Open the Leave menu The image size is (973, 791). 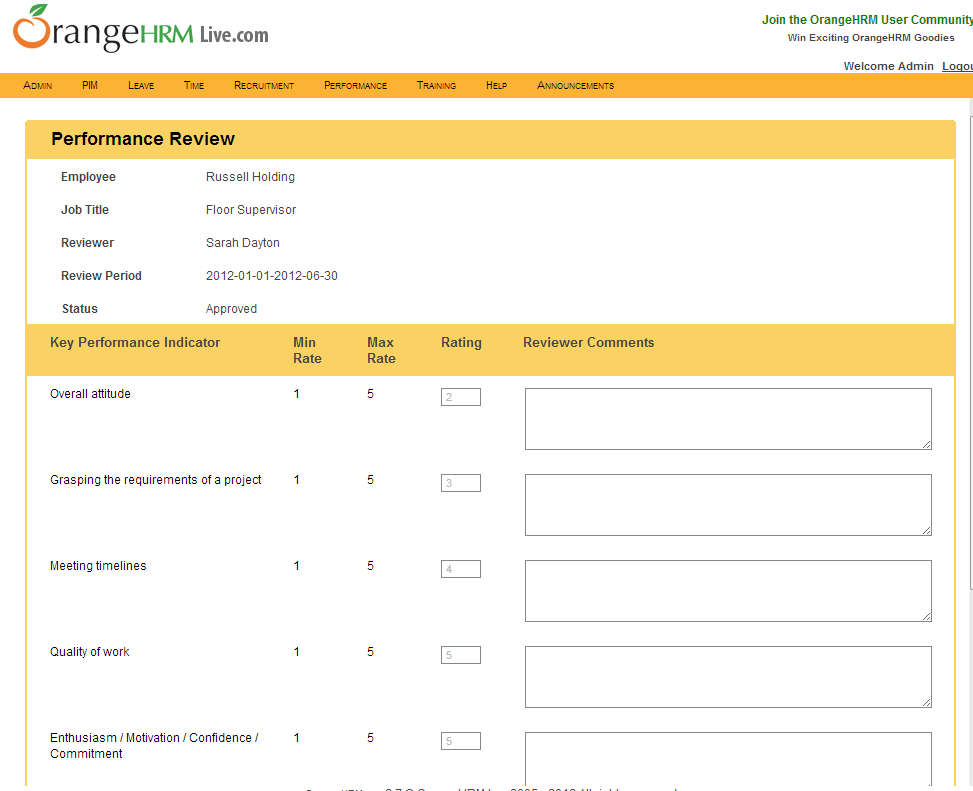coord(141,86)
